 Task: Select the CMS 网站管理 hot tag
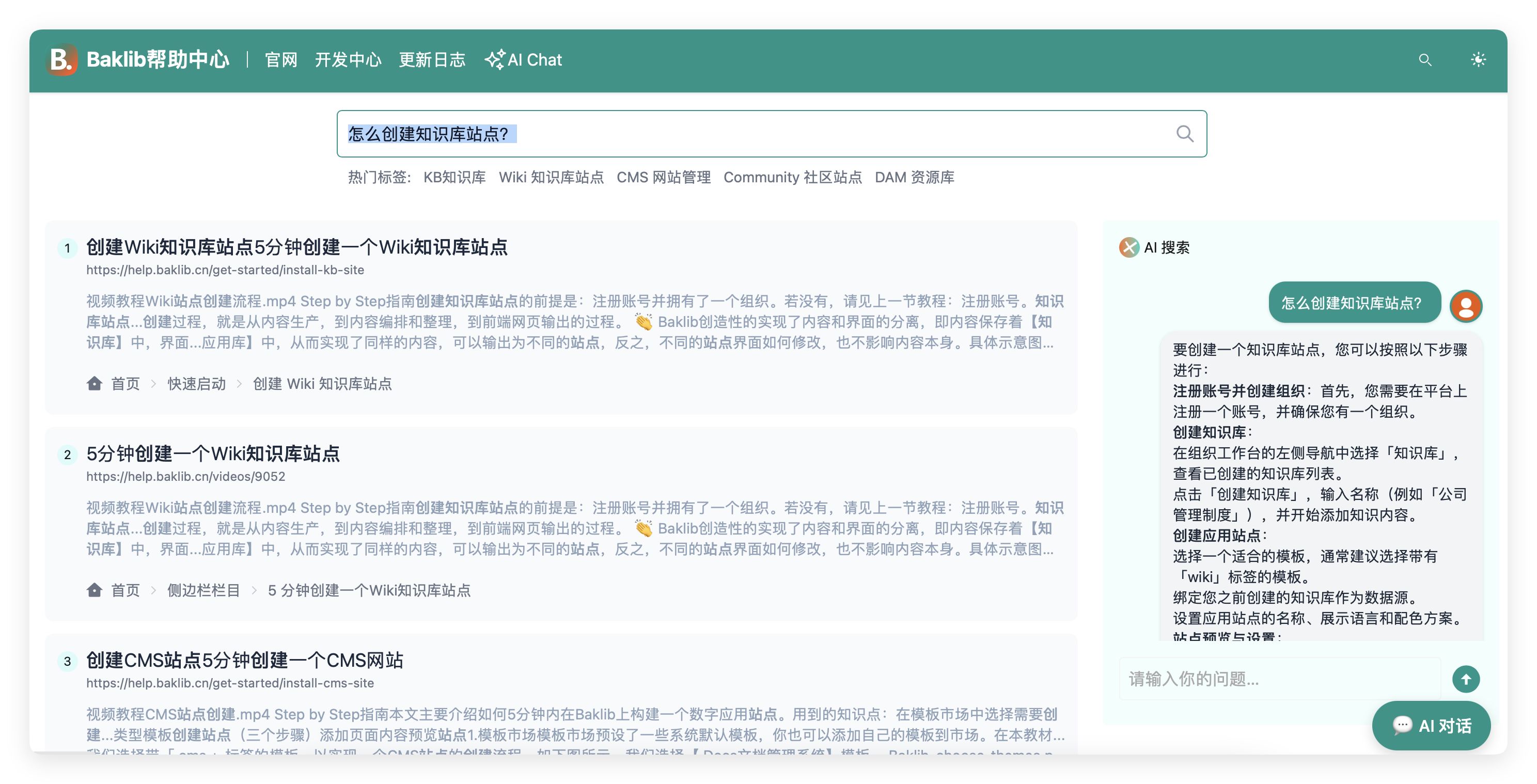click(x=664, y=177)
